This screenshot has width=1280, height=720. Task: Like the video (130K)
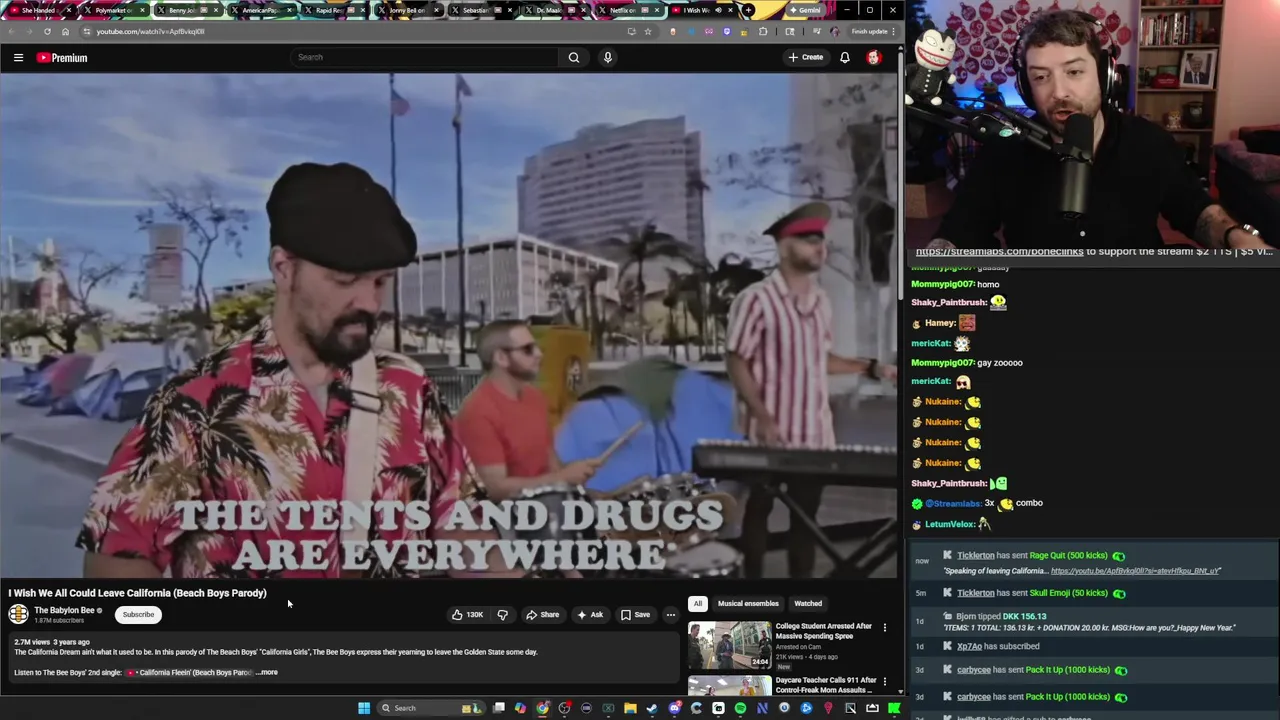point(467,615)
